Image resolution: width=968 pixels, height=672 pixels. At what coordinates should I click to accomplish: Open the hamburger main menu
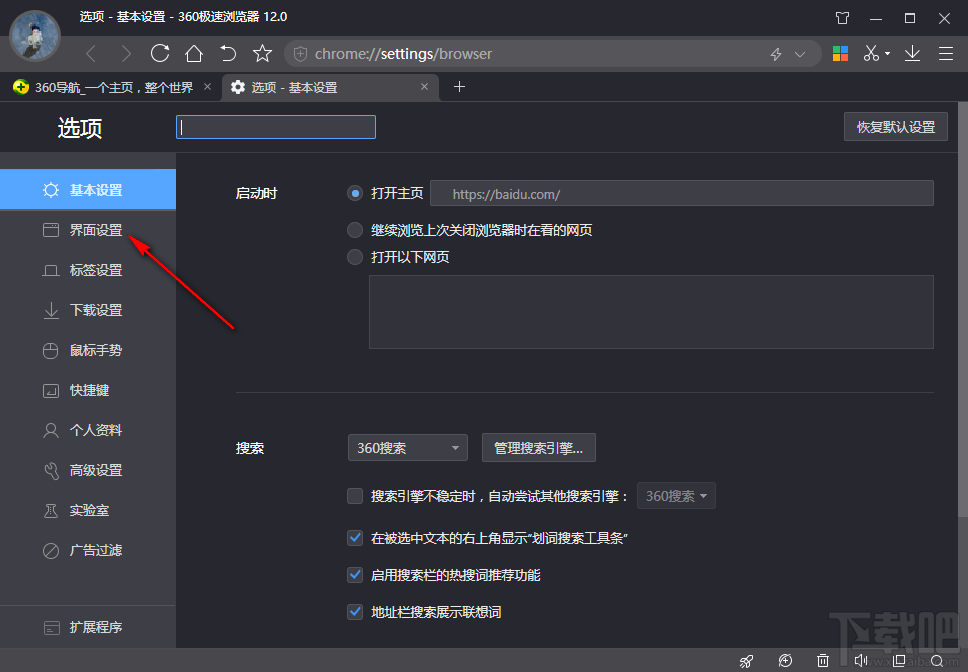pos(946,54)
